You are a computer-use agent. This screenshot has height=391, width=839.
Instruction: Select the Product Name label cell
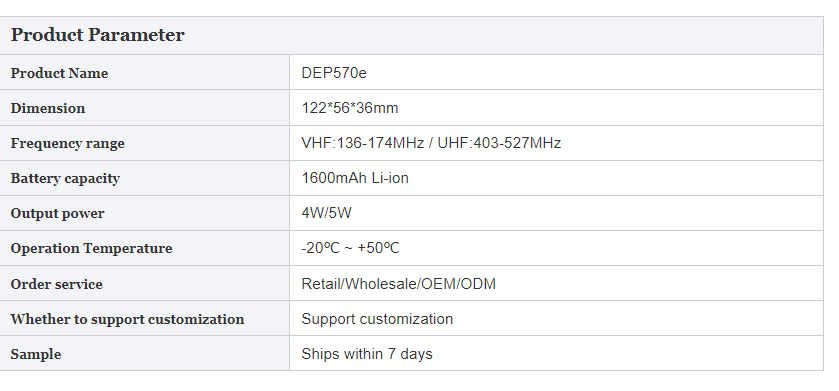(x=144, y=73)
